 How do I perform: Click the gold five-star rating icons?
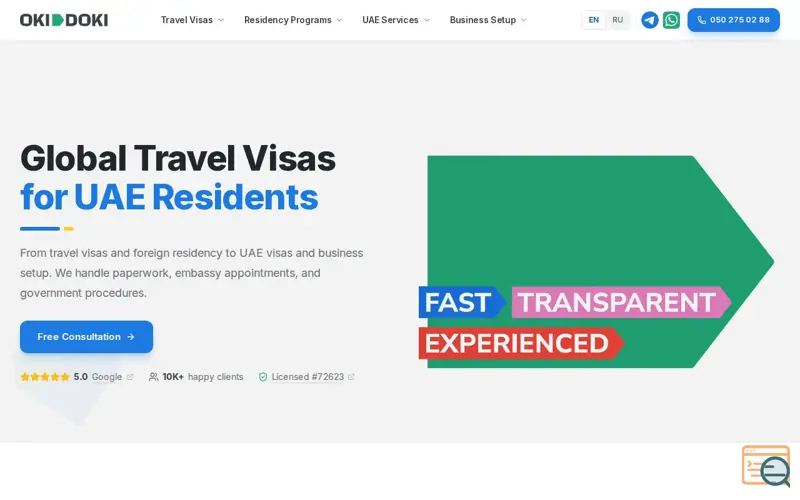[45, 377]
